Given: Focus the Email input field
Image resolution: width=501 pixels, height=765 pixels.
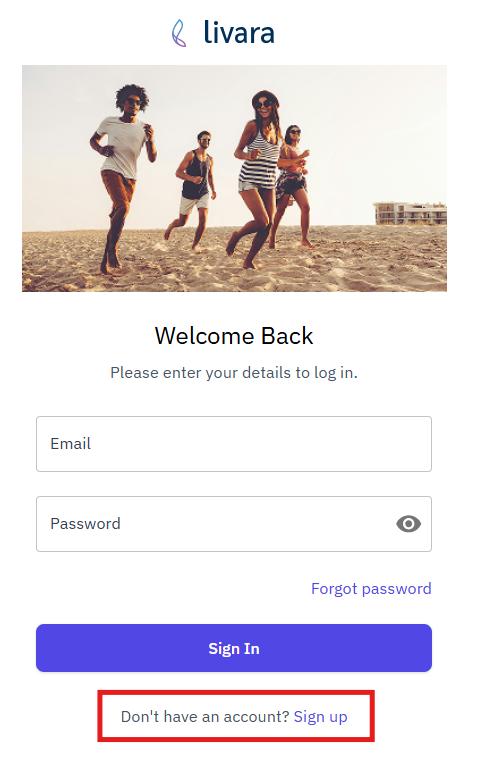Looking at the screenshot, I should (x=234, y=444).
